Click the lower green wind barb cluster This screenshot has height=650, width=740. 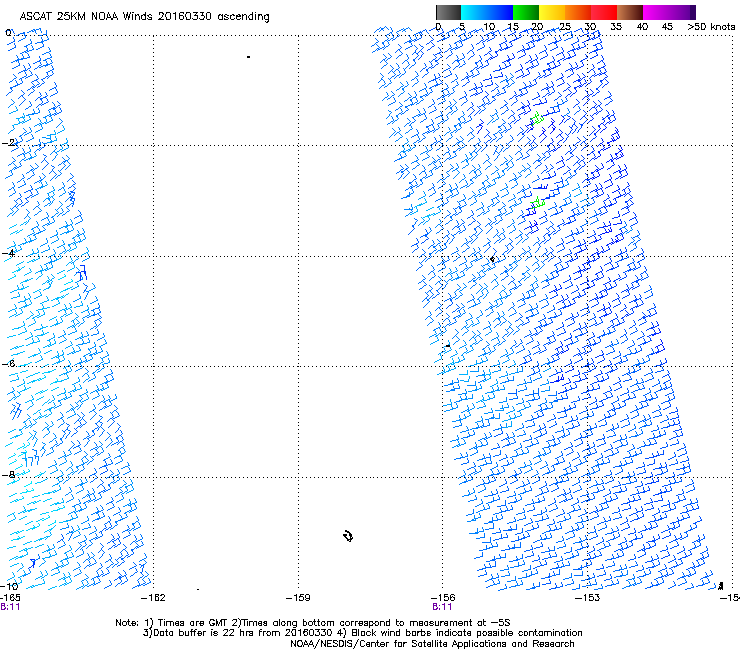538,203
